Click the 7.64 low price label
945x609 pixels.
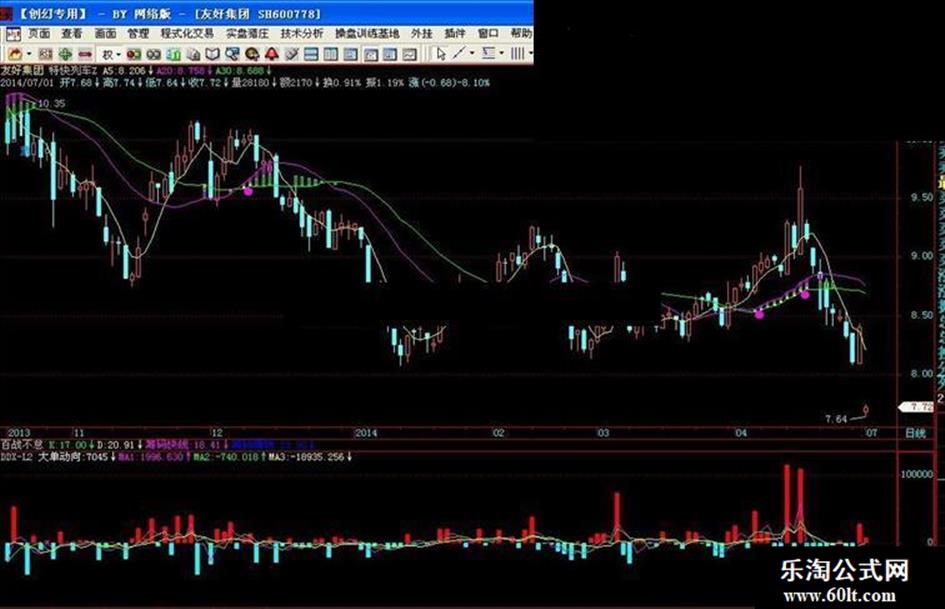pyautogui.click(x=836, y=418)
